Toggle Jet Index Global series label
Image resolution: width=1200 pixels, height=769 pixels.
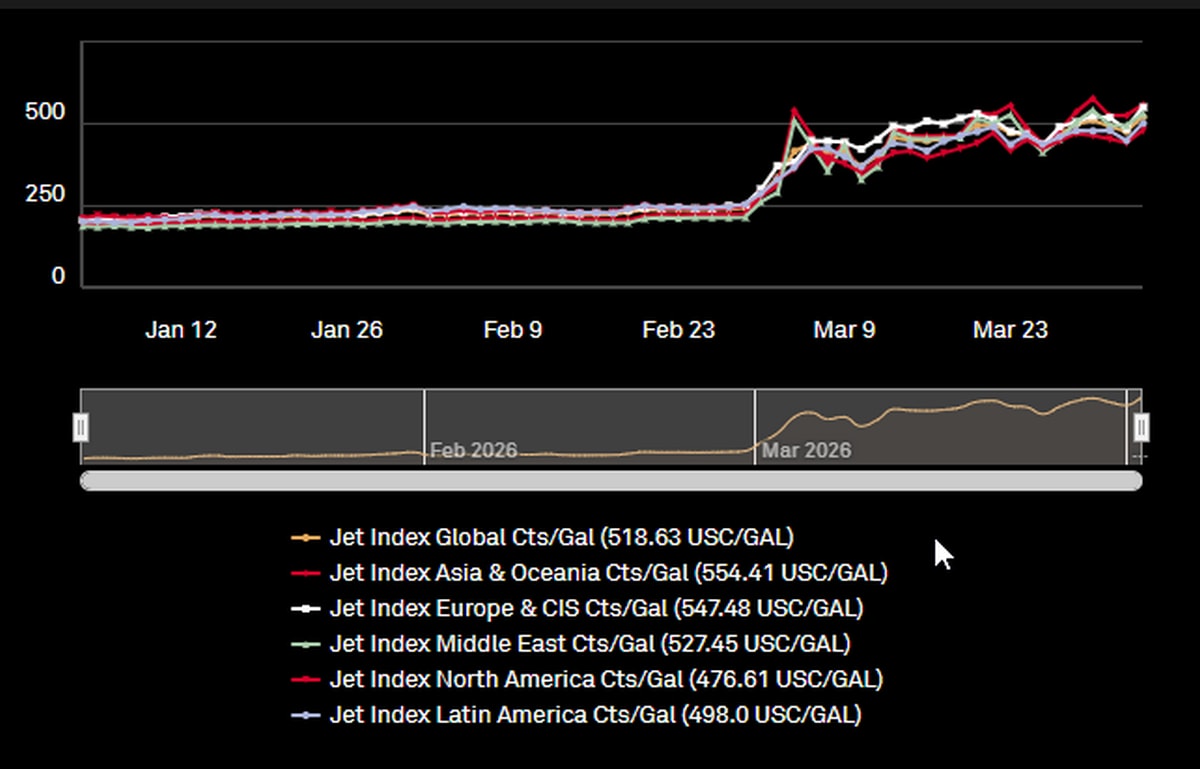point(561,538)
